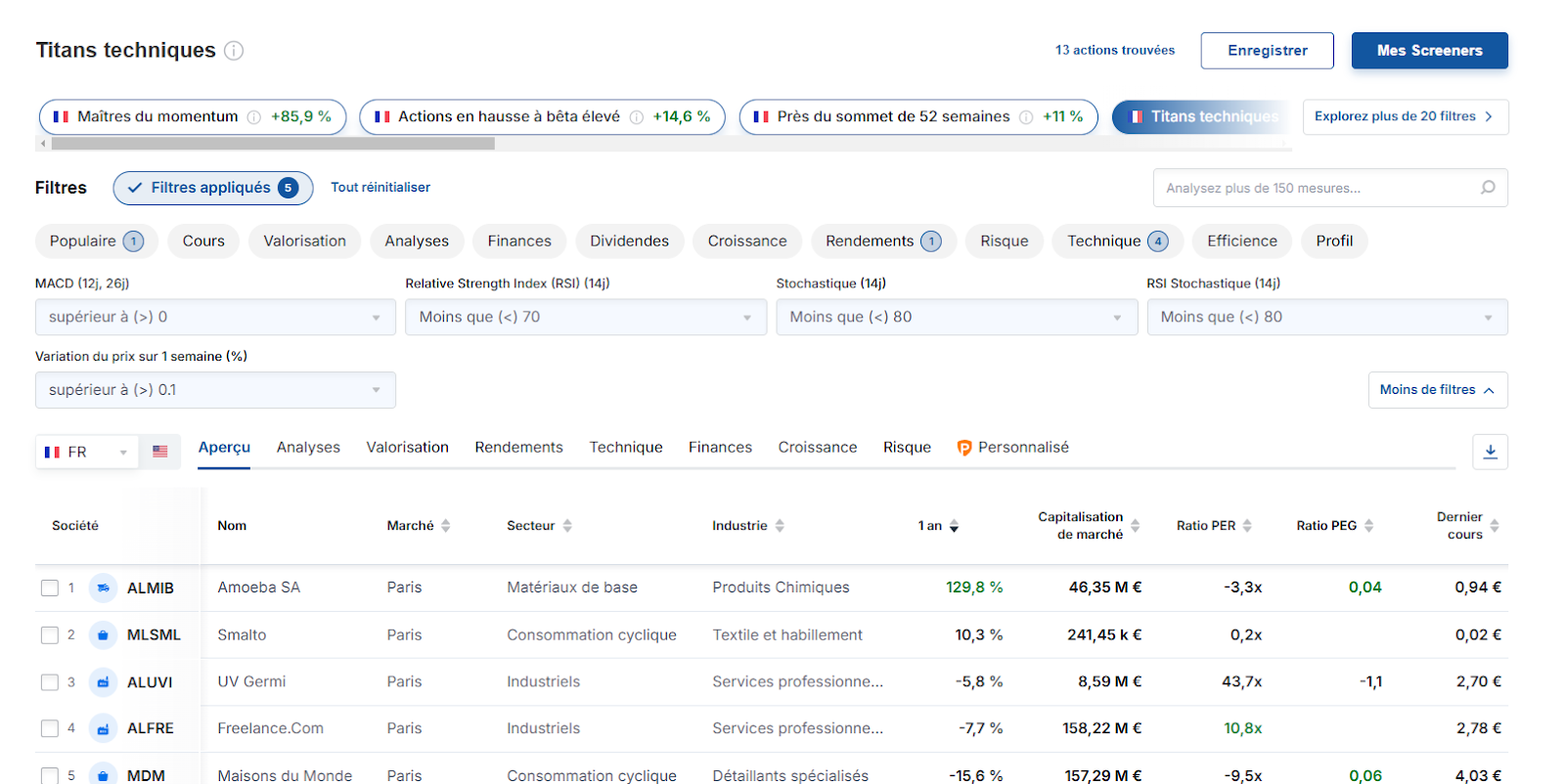Image resolution: width=1565 pixels, height=784 pixels.
Task: Collapse filters with Moins de filtres
Action: [1438, 390]
